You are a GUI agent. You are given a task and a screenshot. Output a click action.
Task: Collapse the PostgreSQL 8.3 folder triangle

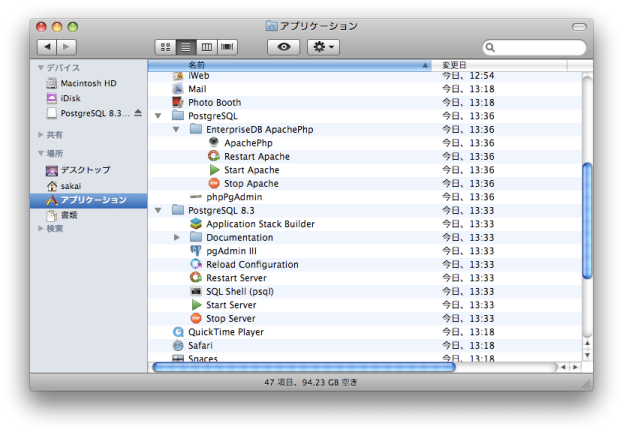point(158,211)
